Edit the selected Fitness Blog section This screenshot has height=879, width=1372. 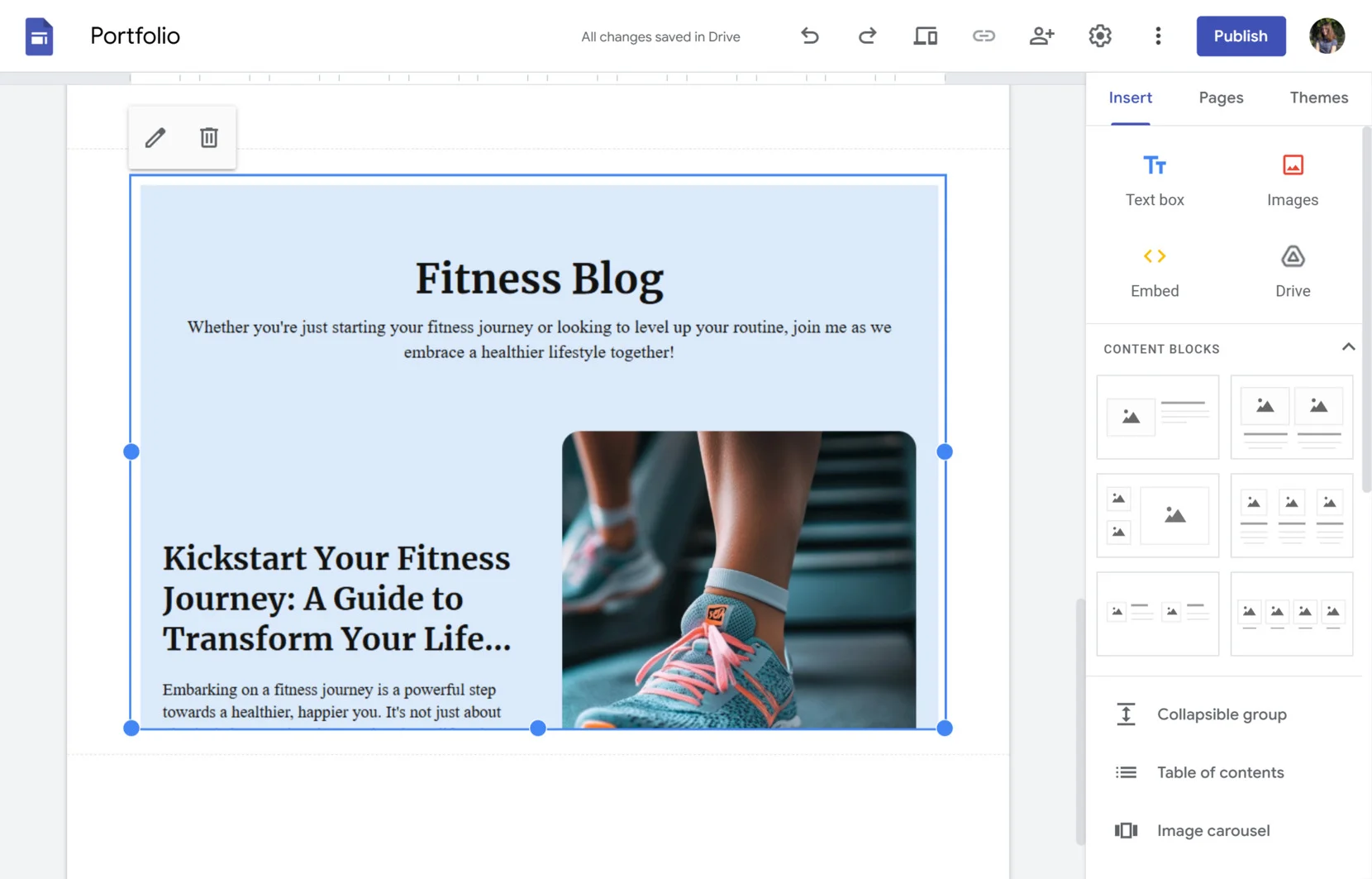[x=155, y=137]
